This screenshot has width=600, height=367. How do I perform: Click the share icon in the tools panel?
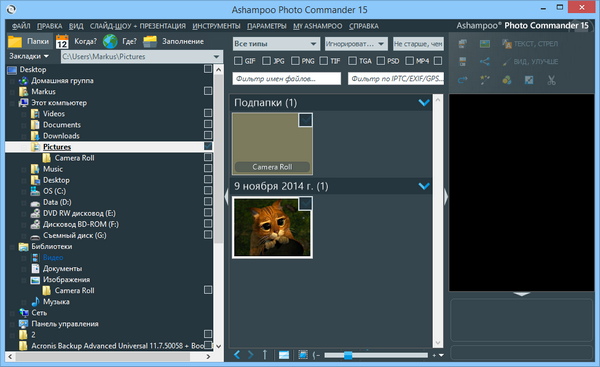tap(484, 62)
